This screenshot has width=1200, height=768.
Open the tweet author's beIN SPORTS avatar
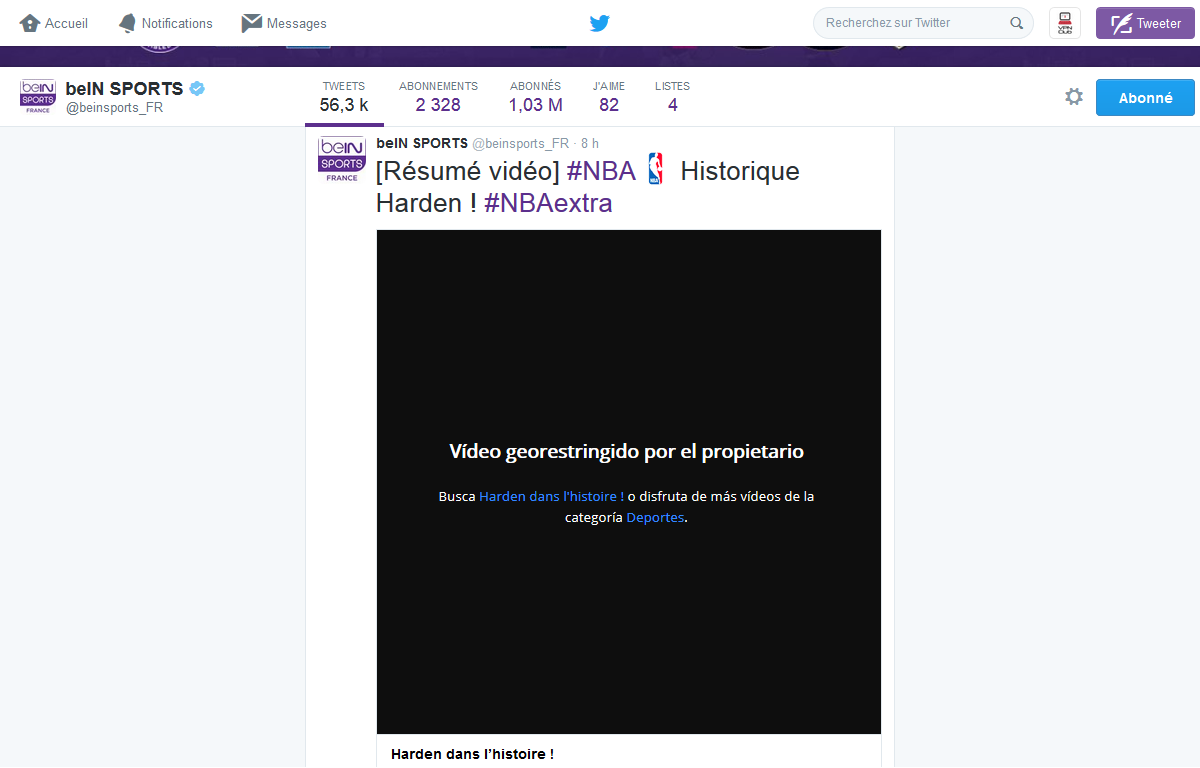tap(341, 159)
